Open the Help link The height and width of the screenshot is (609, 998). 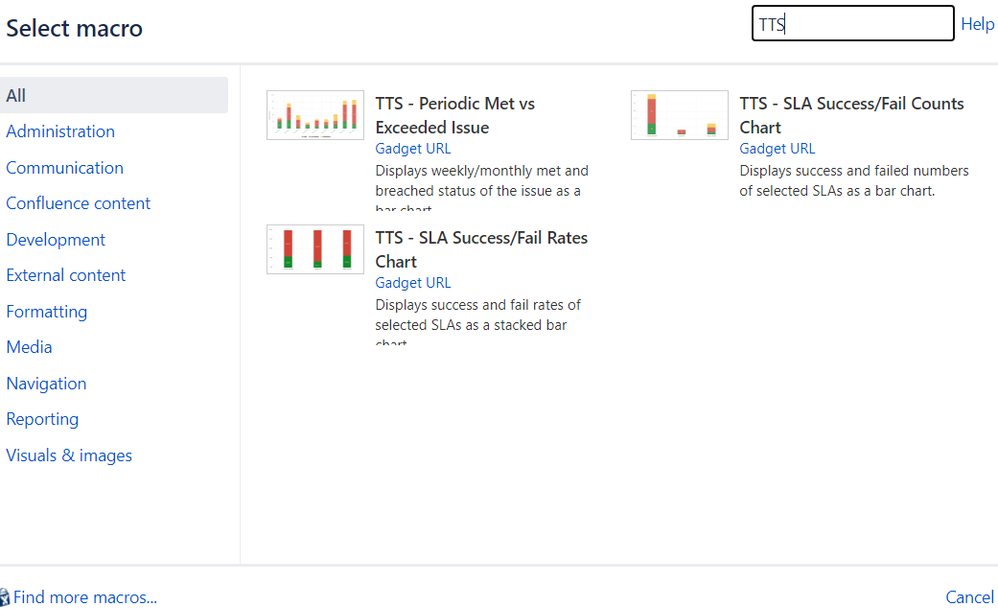tap(977, 24)
